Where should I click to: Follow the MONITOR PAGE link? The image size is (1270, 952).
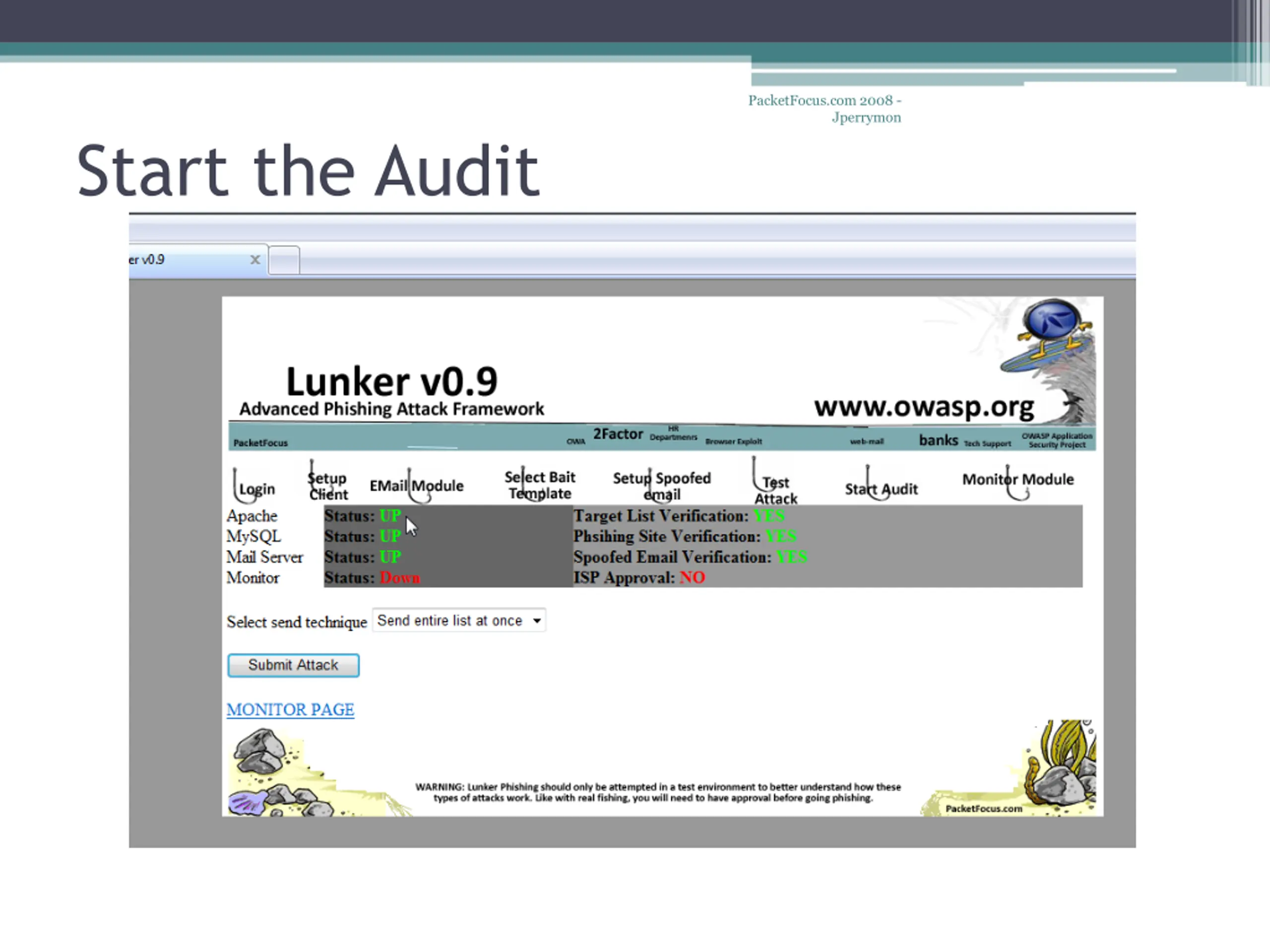click(x=290, y=710)
